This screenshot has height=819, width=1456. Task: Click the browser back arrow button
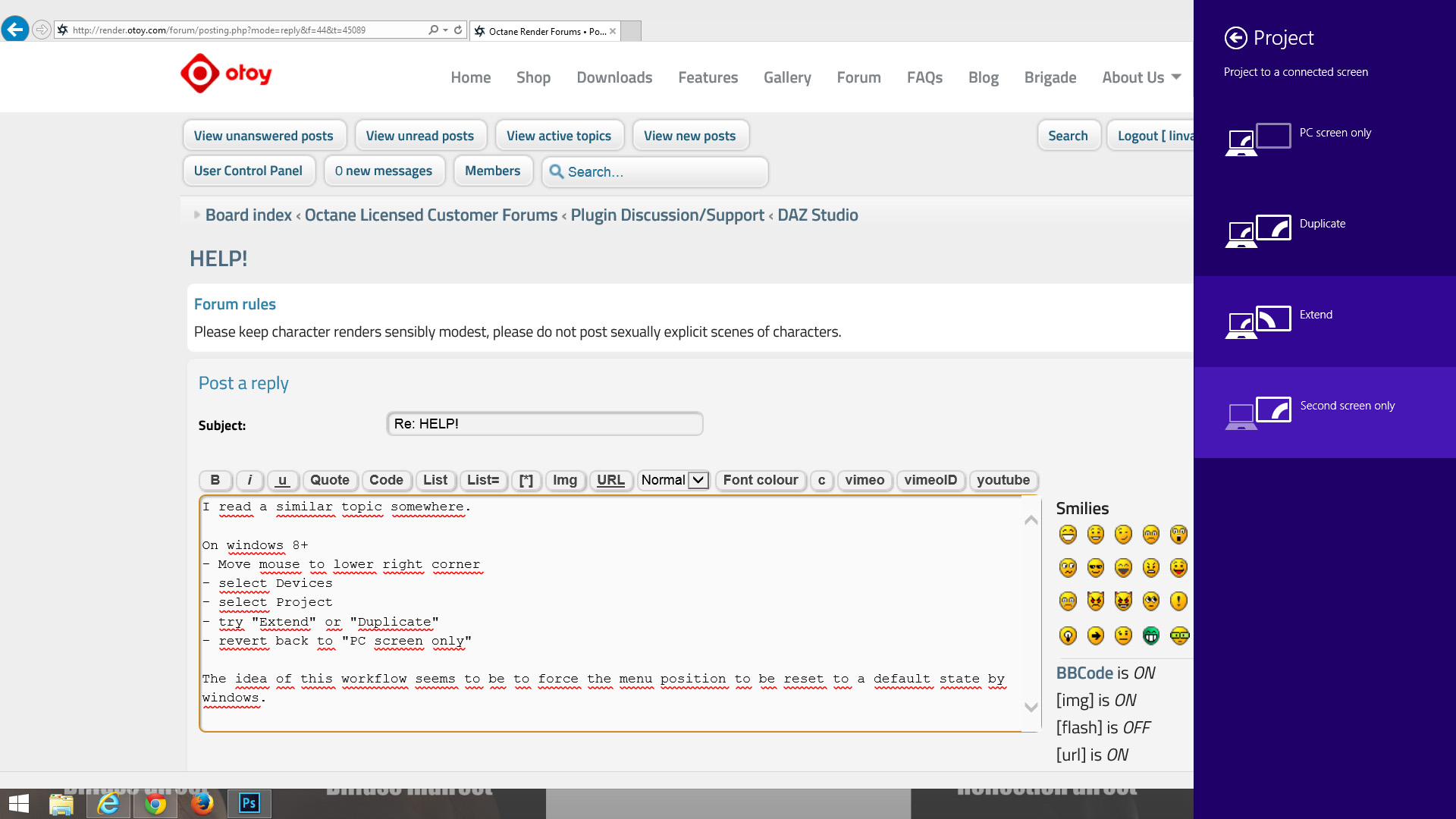pyautogui.click(x=14, y=30)
